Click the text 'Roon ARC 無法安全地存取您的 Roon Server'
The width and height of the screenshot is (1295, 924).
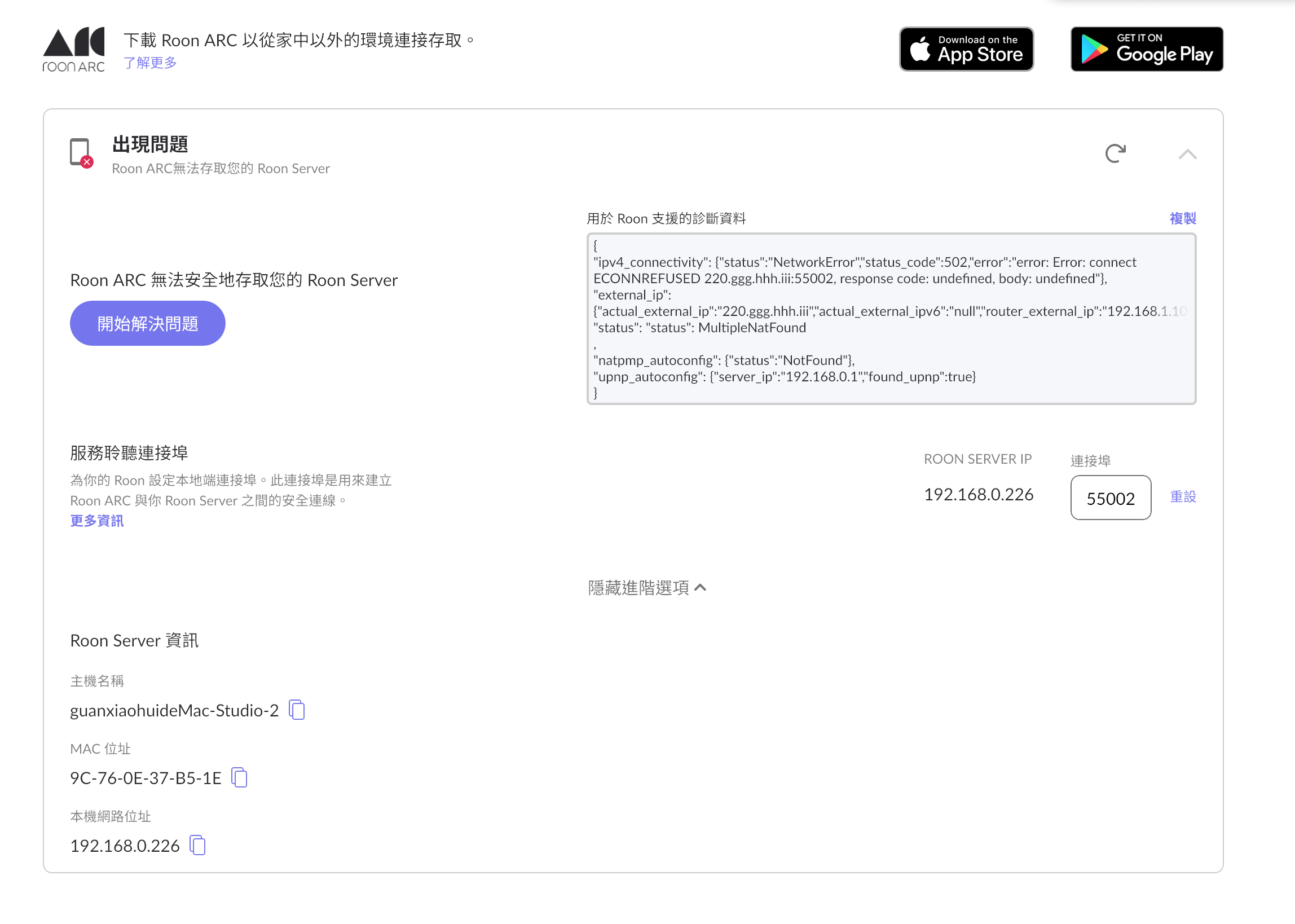[x=234, y=280]
